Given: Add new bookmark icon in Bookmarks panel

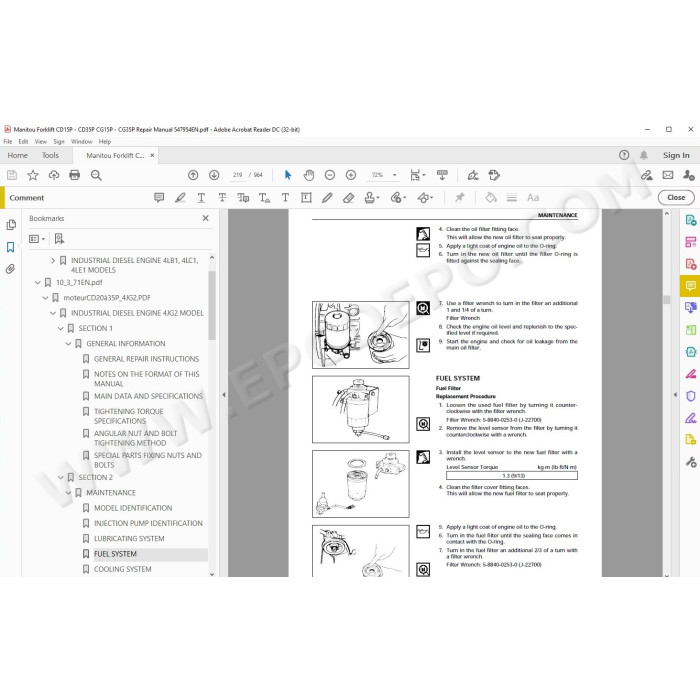Looking at the screenshot, I should [x=59, y=239].
